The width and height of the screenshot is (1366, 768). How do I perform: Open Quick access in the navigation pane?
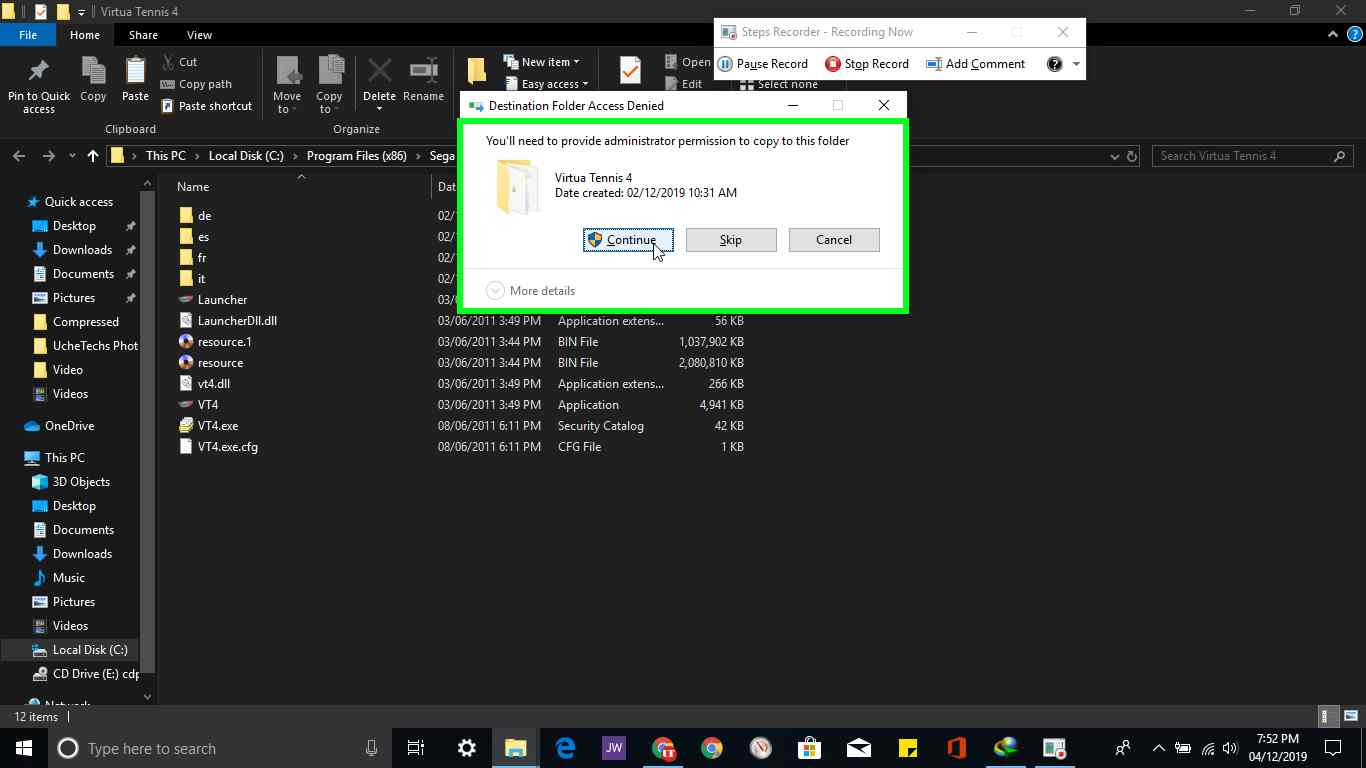78,202
